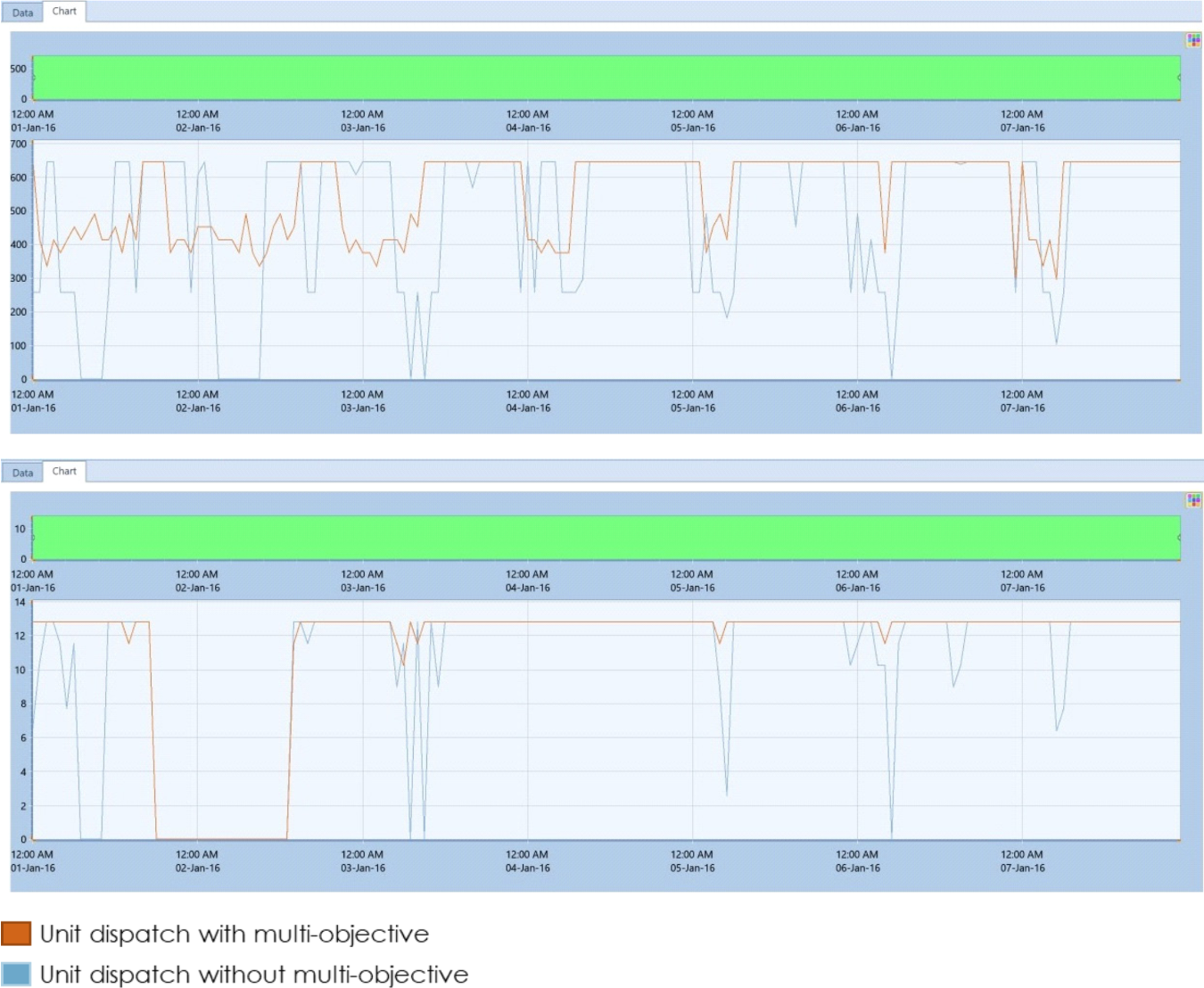Open the color palette icon on the upper chart
1204x988 pixels.
point(1193,39)
